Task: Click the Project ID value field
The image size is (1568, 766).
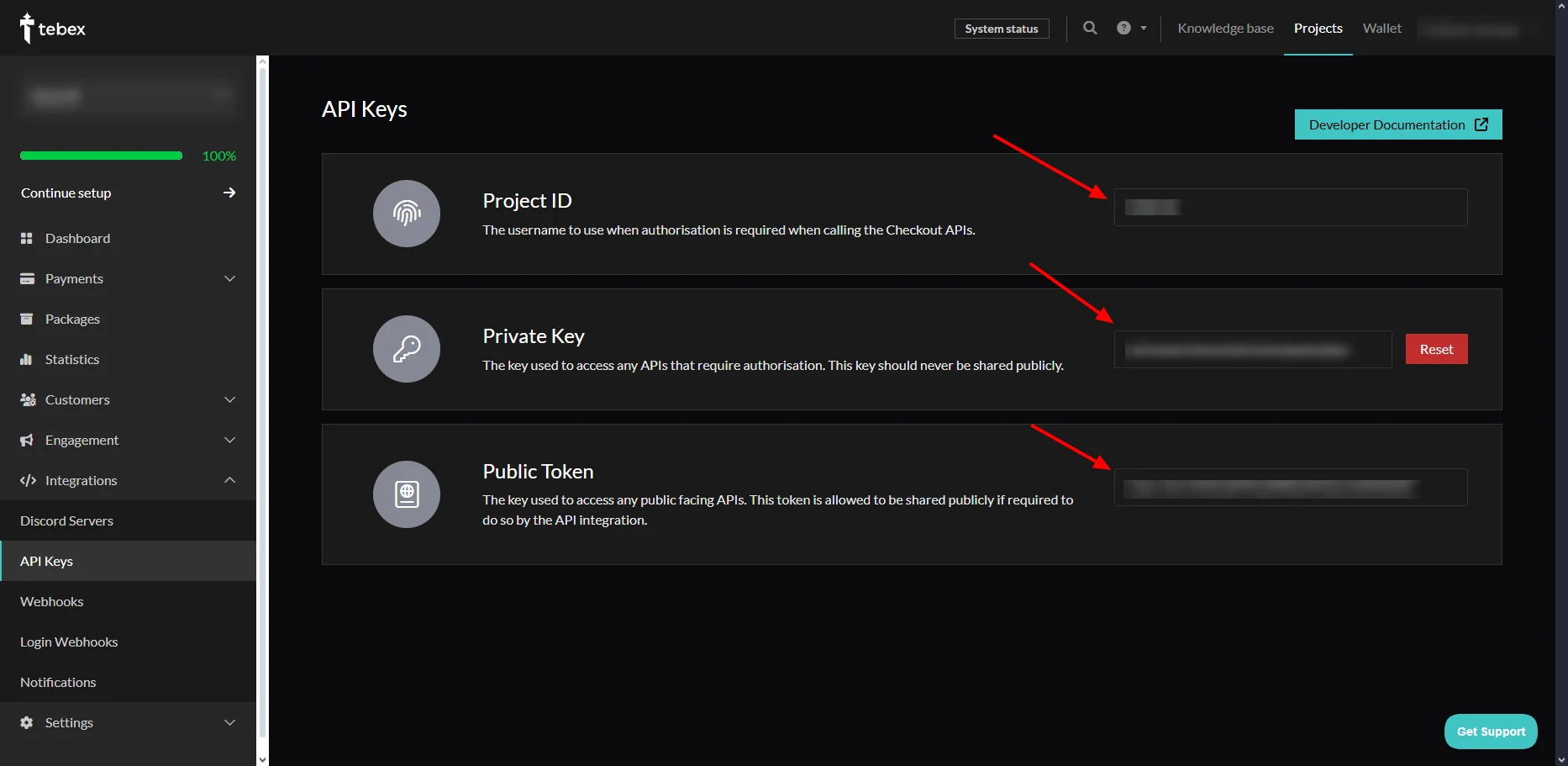Action: [x=1291, y=207]
